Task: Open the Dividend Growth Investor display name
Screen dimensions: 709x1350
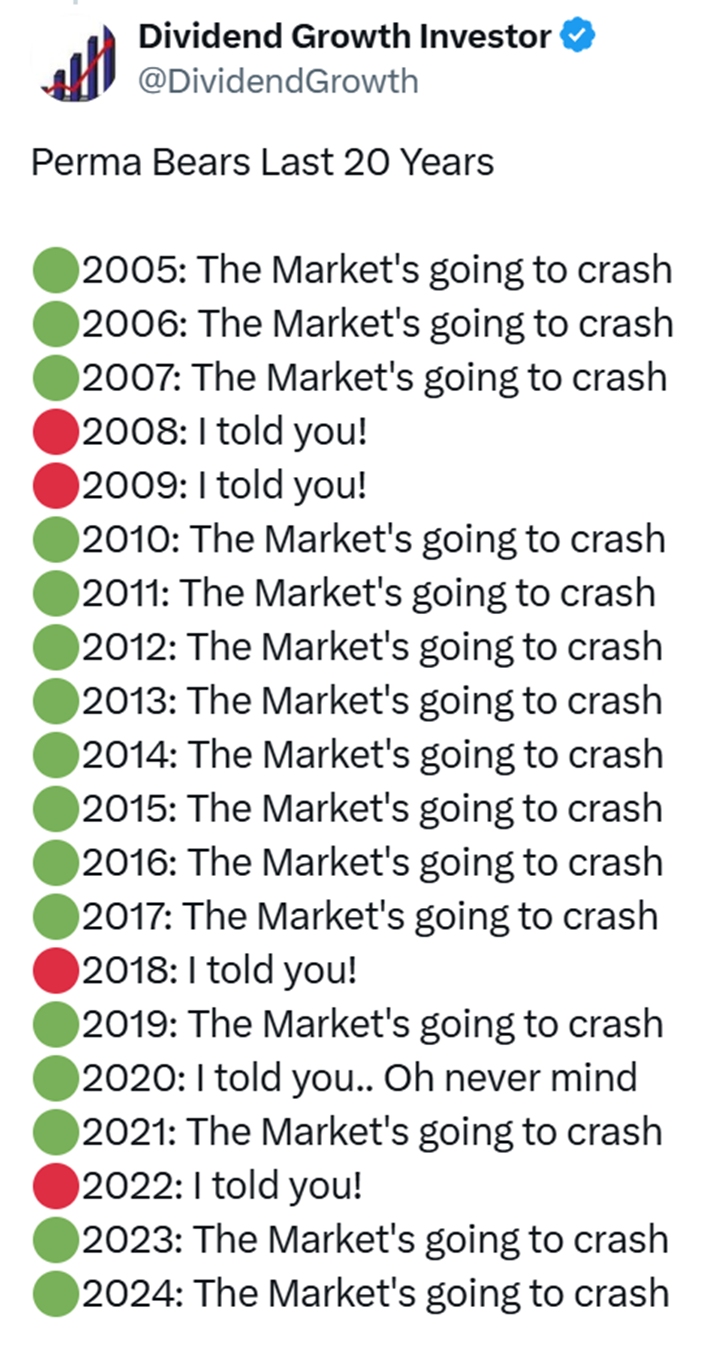Action: click(x=343, y=38)
